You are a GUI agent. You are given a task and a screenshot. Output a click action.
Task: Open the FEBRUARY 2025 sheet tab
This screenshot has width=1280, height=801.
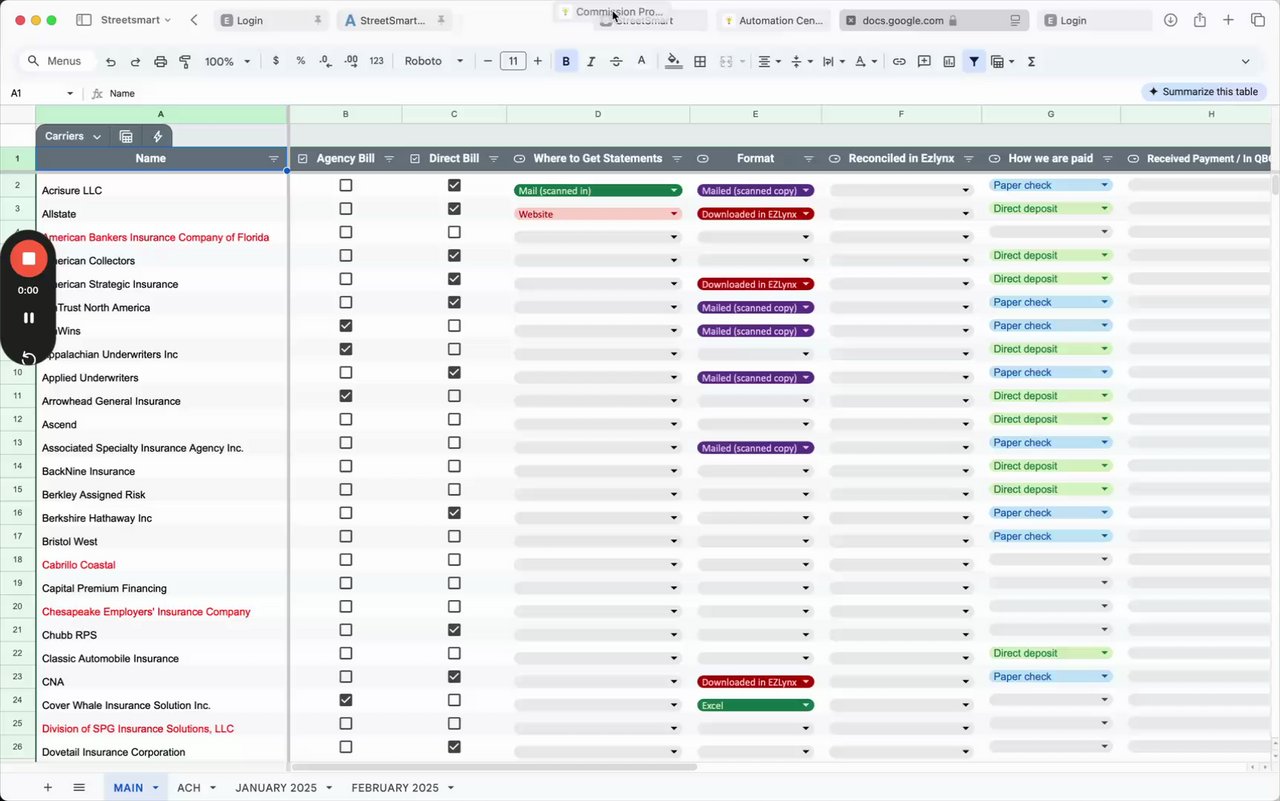click(x=402, y=788)
